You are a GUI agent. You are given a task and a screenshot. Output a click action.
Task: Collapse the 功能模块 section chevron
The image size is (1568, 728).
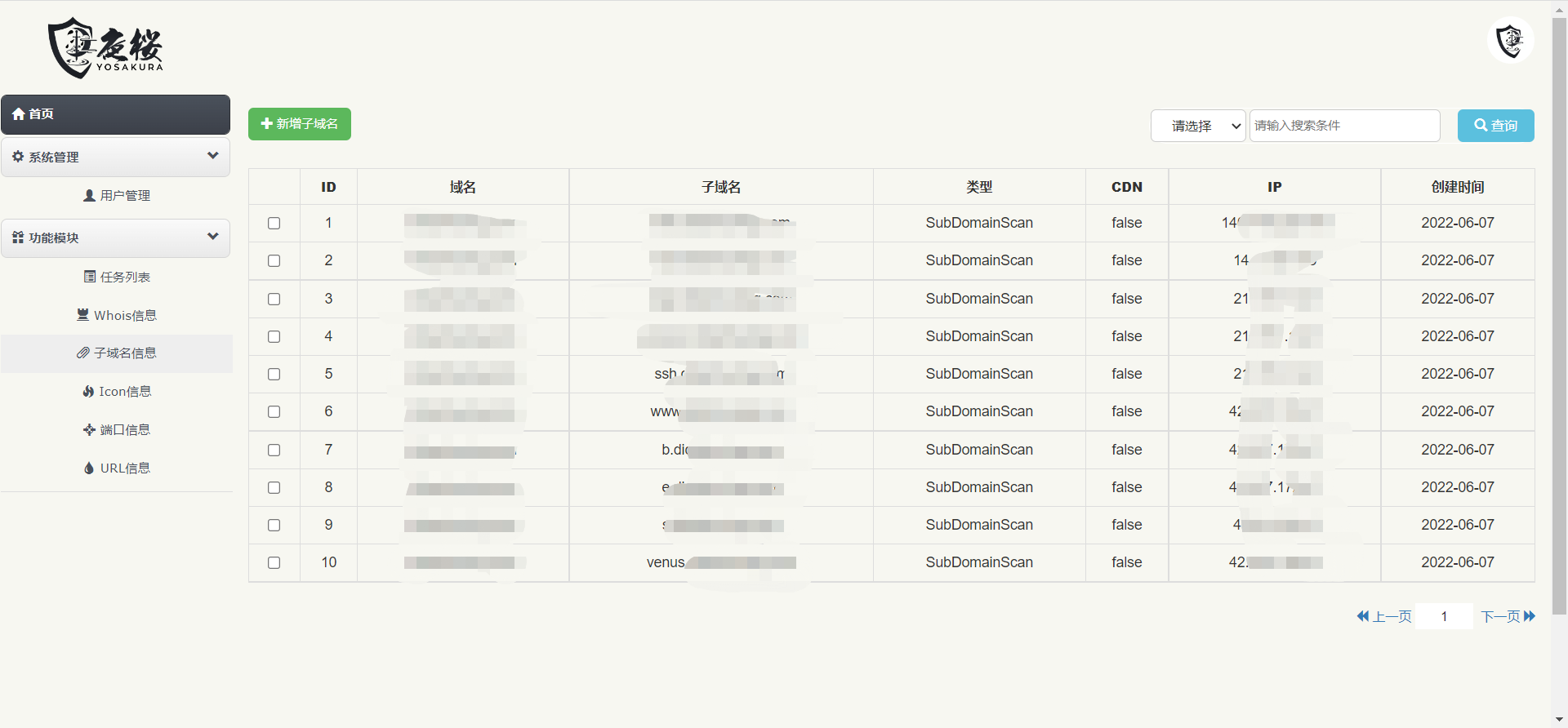point(213,237)
